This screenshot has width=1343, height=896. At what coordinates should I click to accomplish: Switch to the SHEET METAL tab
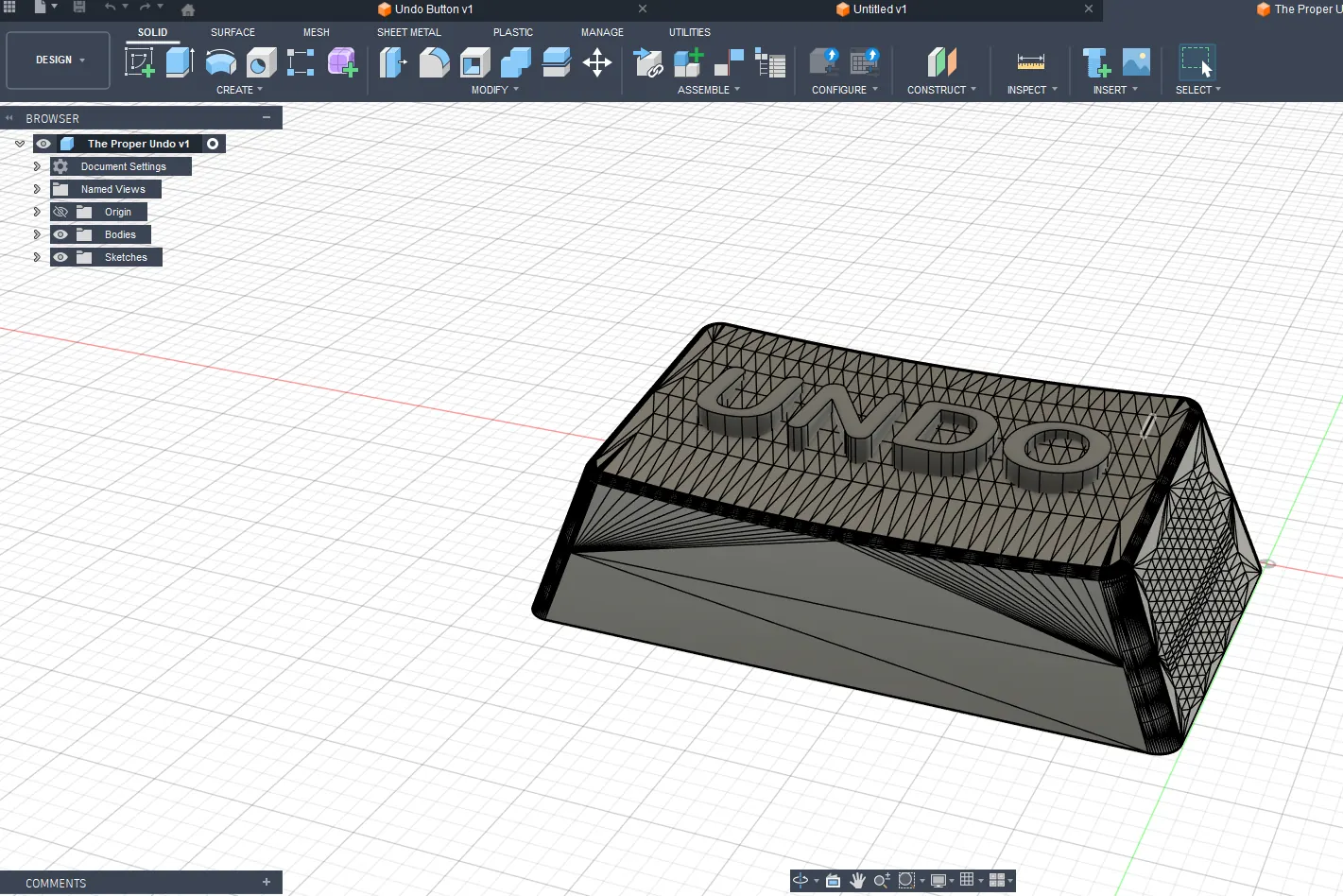click(x=409, y=32)
